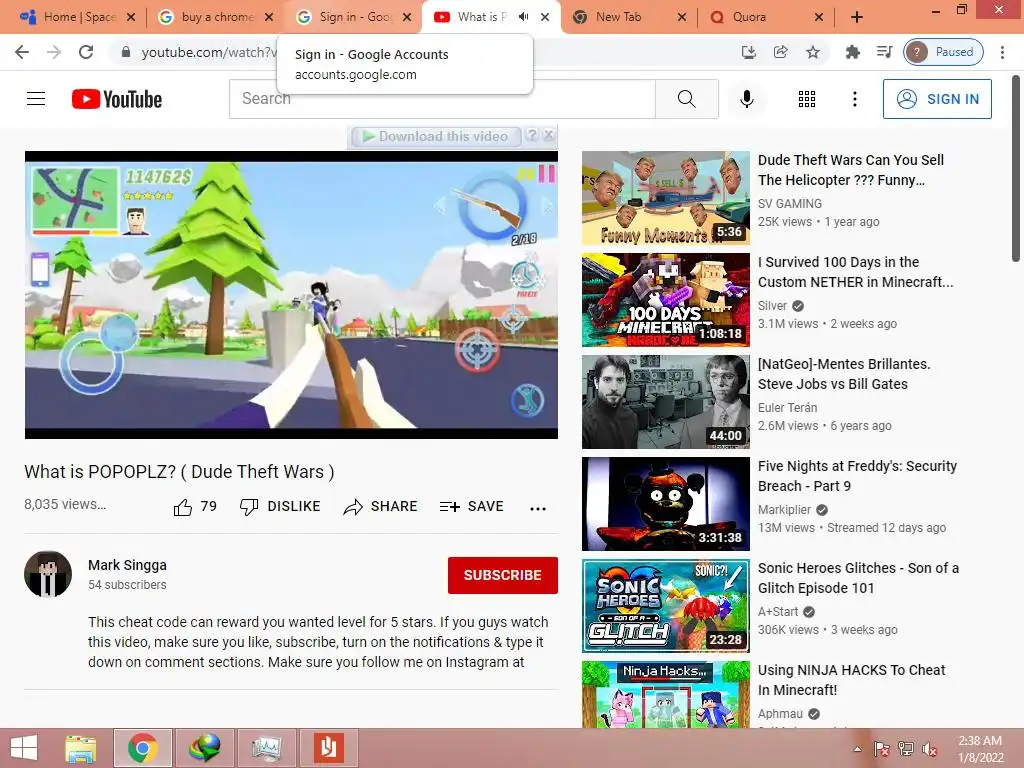Like the video with thumbs up

click(195, 507)
